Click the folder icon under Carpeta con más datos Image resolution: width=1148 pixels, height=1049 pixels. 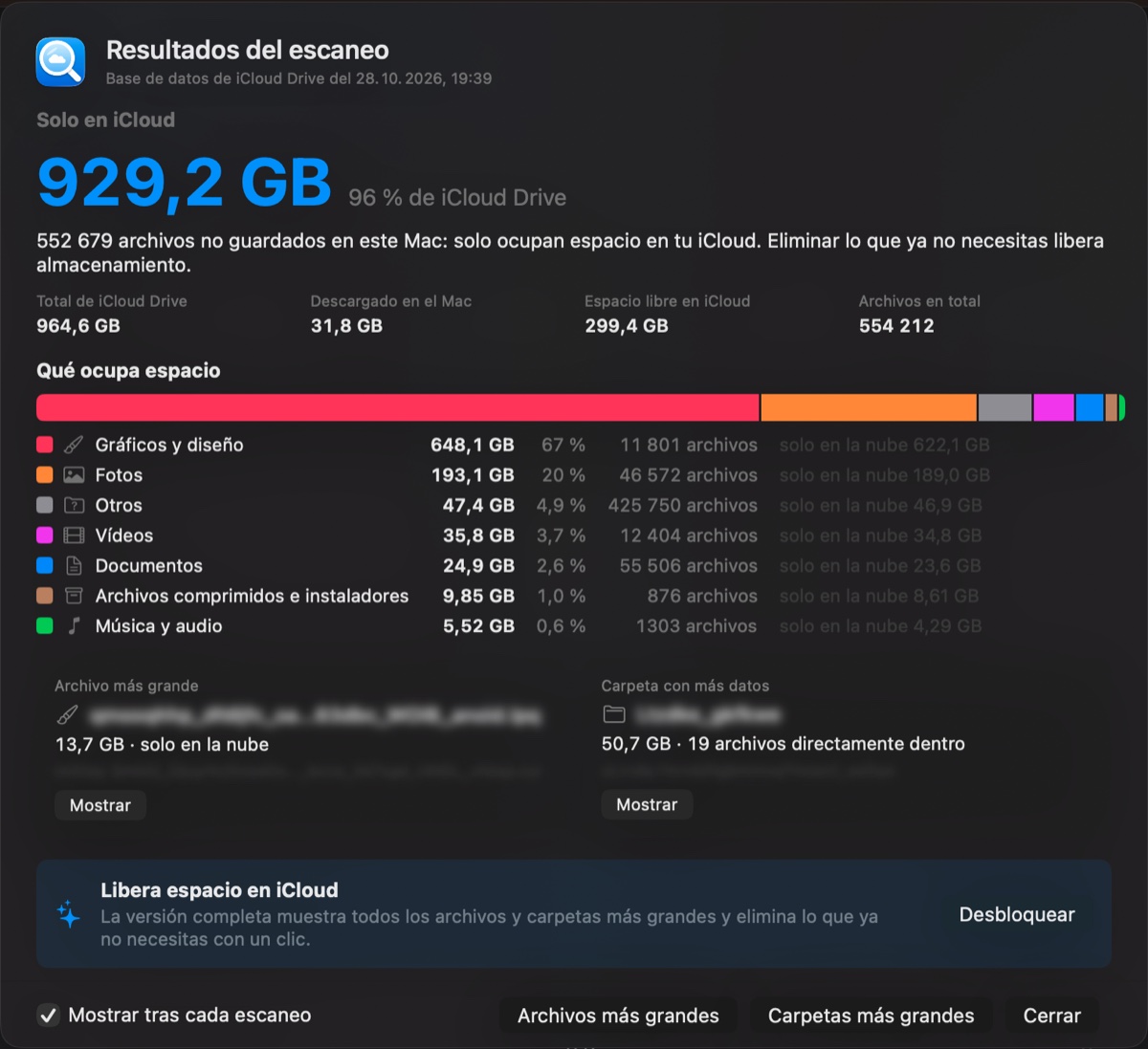(614, 714)
